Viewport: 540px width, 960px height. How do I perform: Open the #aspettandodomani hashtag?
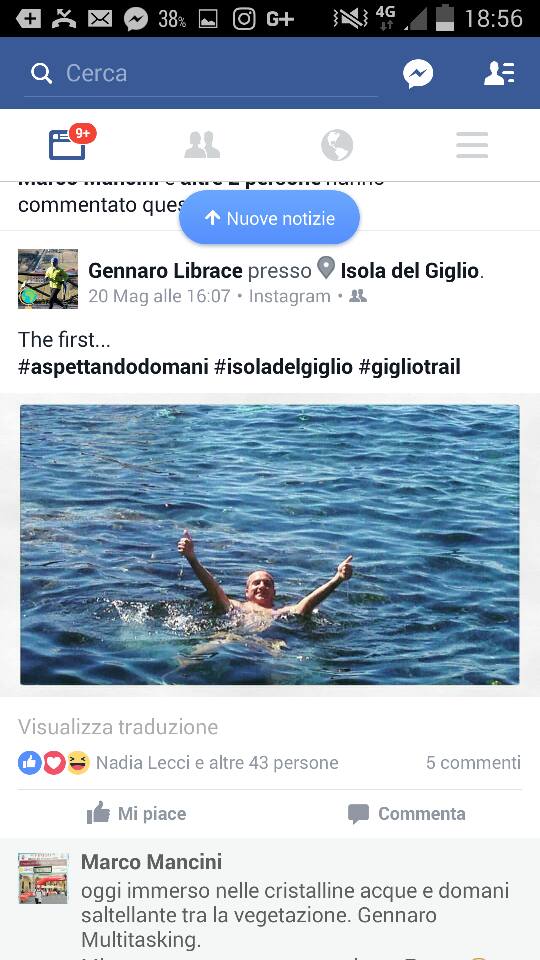[x=113, y=367]
